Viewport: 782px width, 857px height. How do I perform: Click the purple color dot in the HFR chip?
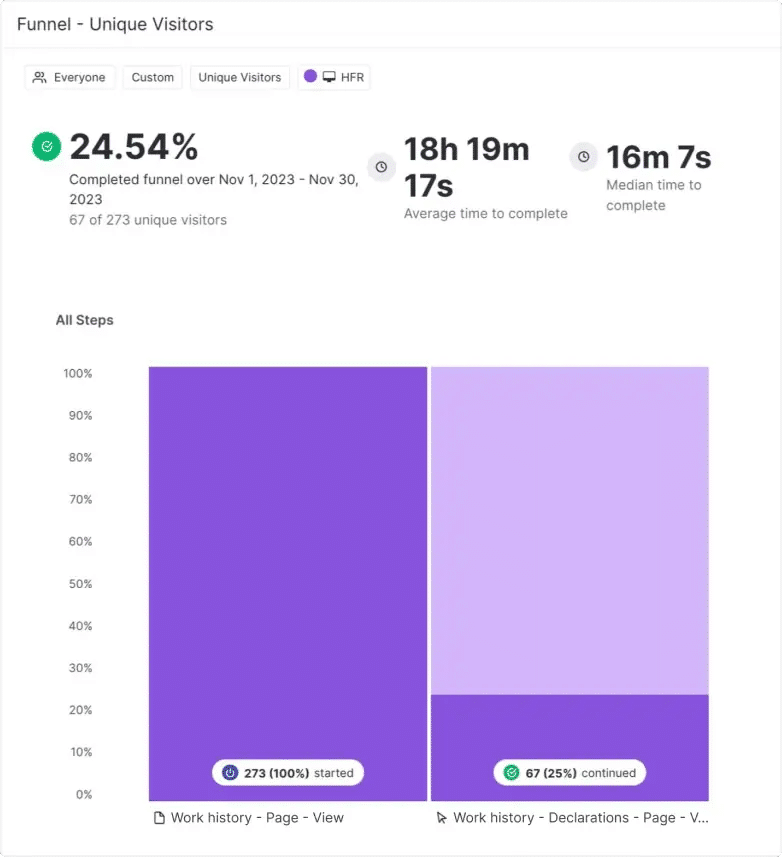tap(310, 77)
